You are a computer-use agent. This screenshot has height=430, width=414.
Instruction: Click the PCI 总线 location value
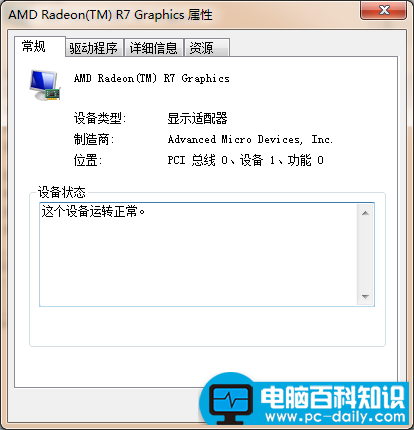click(x=246, y=160)
